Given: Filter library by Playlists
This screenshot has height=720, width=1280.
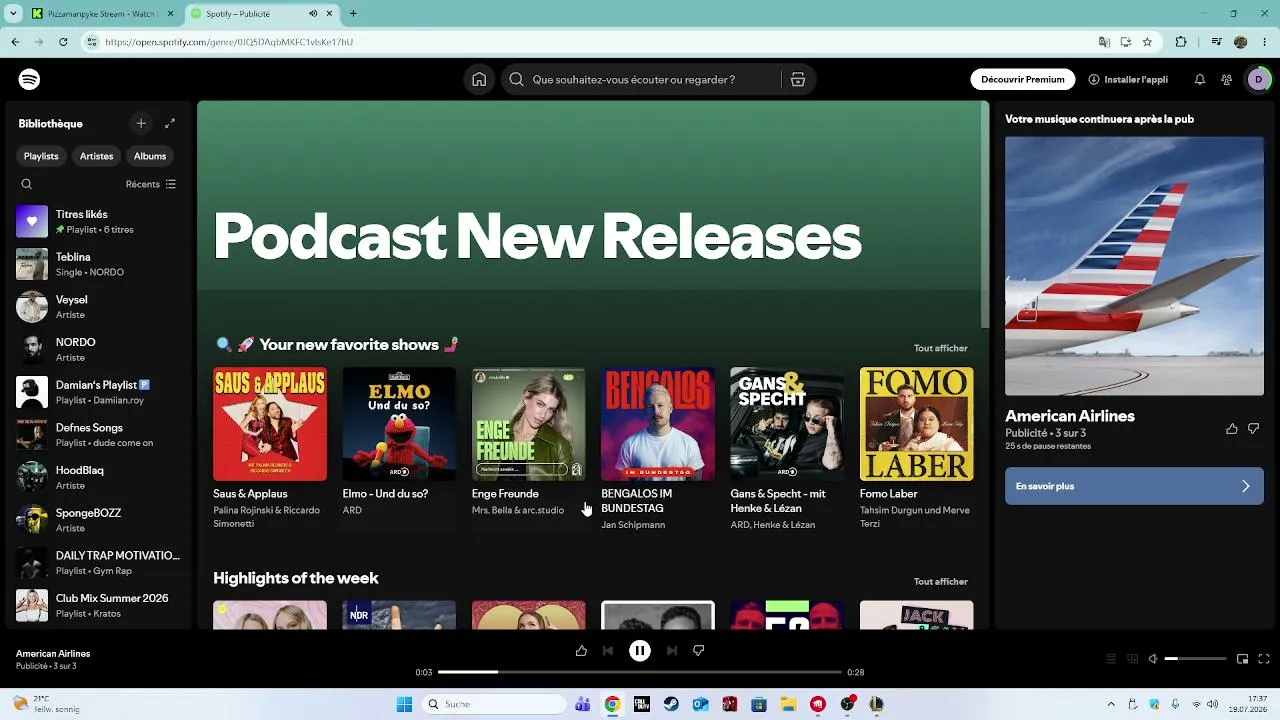Looking at the screenshot, I should tap(42, 156).
